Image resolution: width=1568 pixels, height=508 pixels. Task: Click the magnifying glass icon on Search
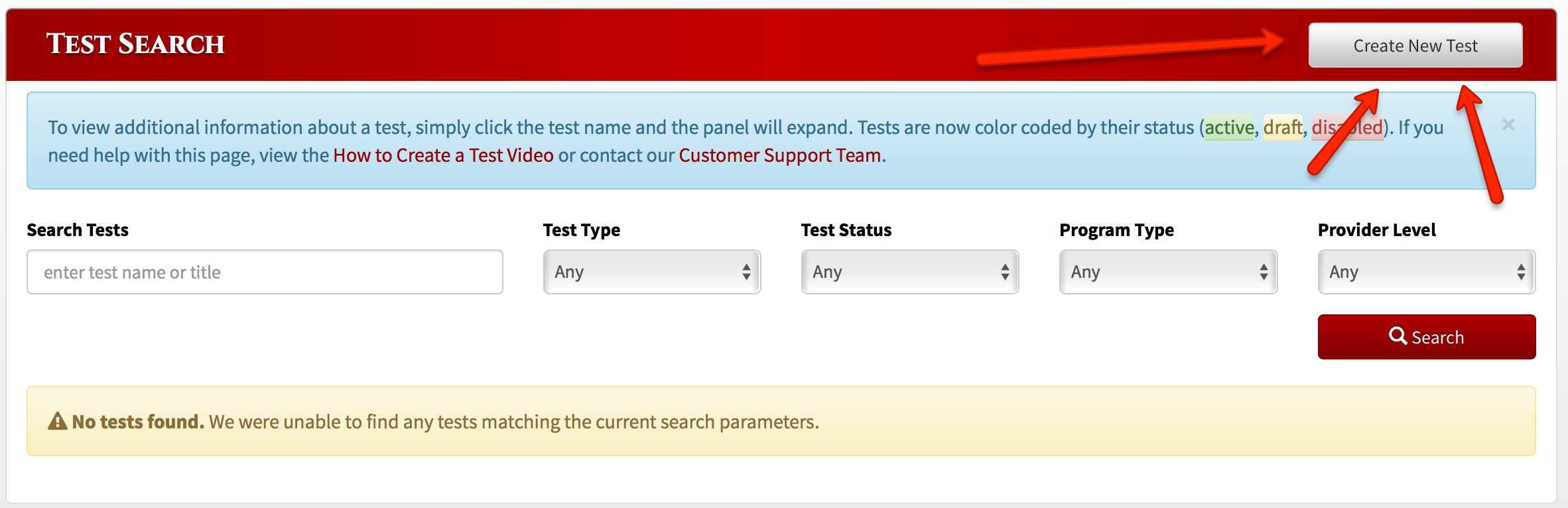tap(1398, 336)
